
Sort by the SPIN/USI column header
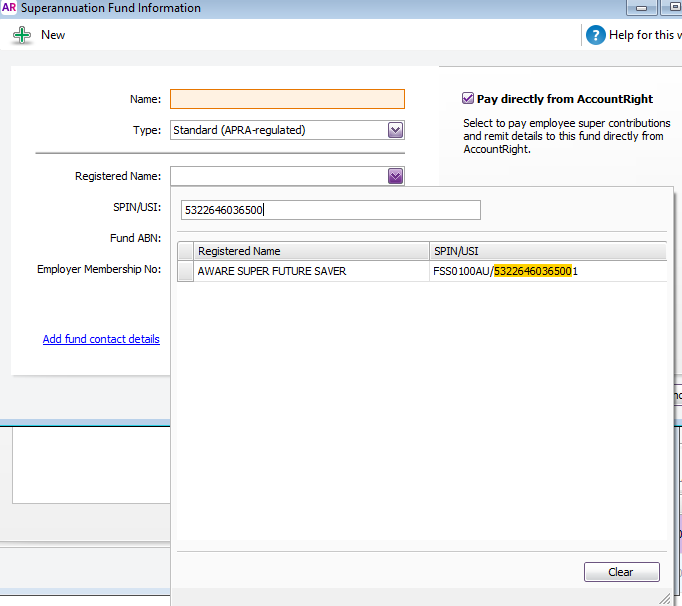pyautogui.click(x=547, y=251)
